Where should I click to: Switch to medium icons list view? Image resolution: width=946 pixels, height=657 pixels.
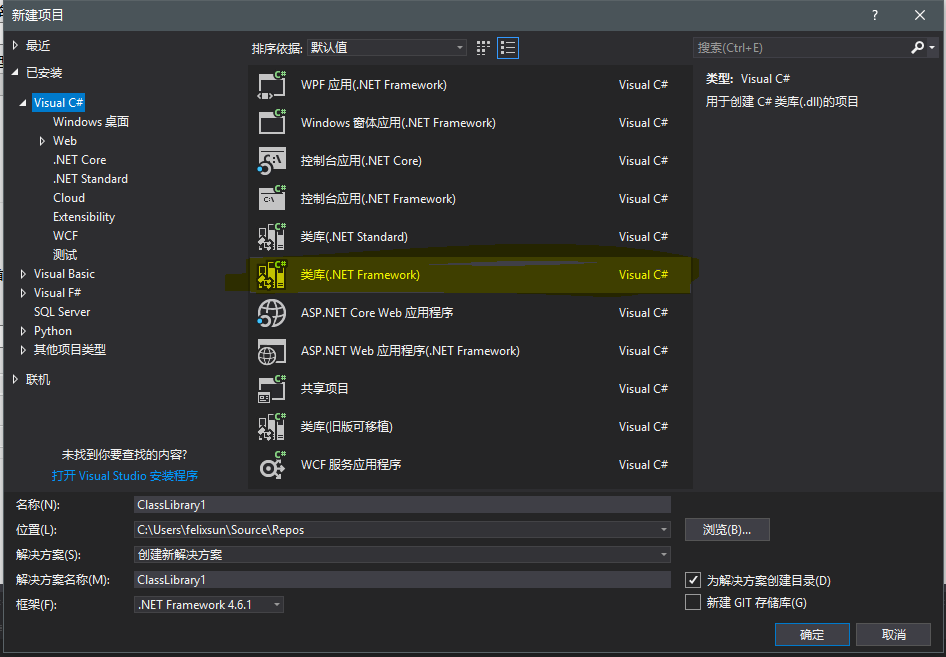point(508,48)
